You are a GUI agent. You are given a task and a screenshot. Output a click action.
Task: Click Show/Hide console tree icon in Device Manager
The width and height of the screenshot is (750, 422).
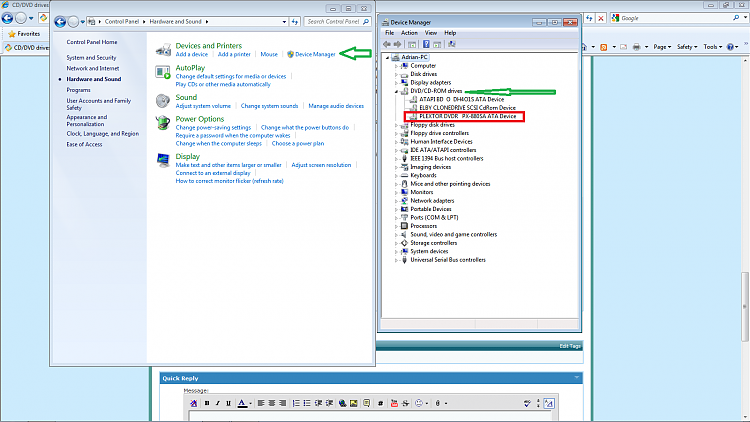coord(412,44)
